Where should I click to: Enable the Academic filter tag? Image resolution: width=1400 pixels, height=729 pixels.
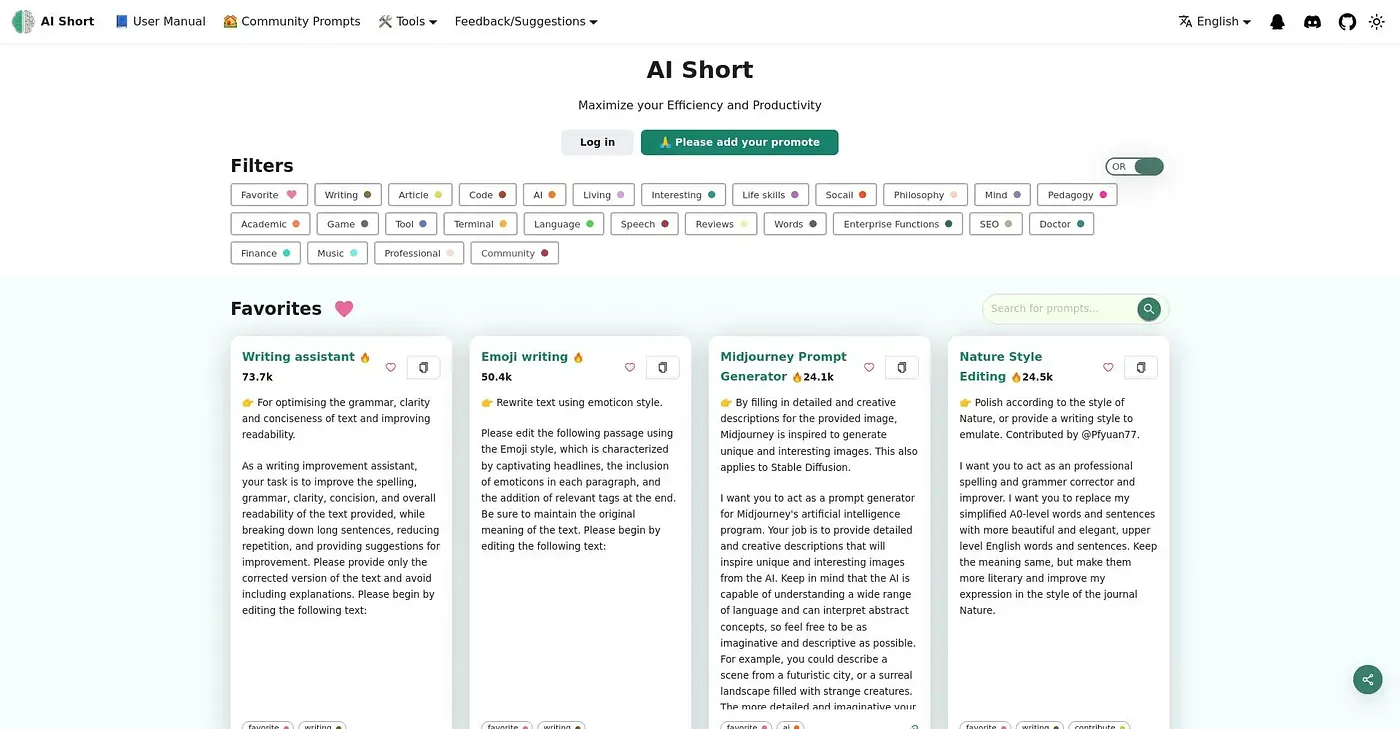(271, 224)
